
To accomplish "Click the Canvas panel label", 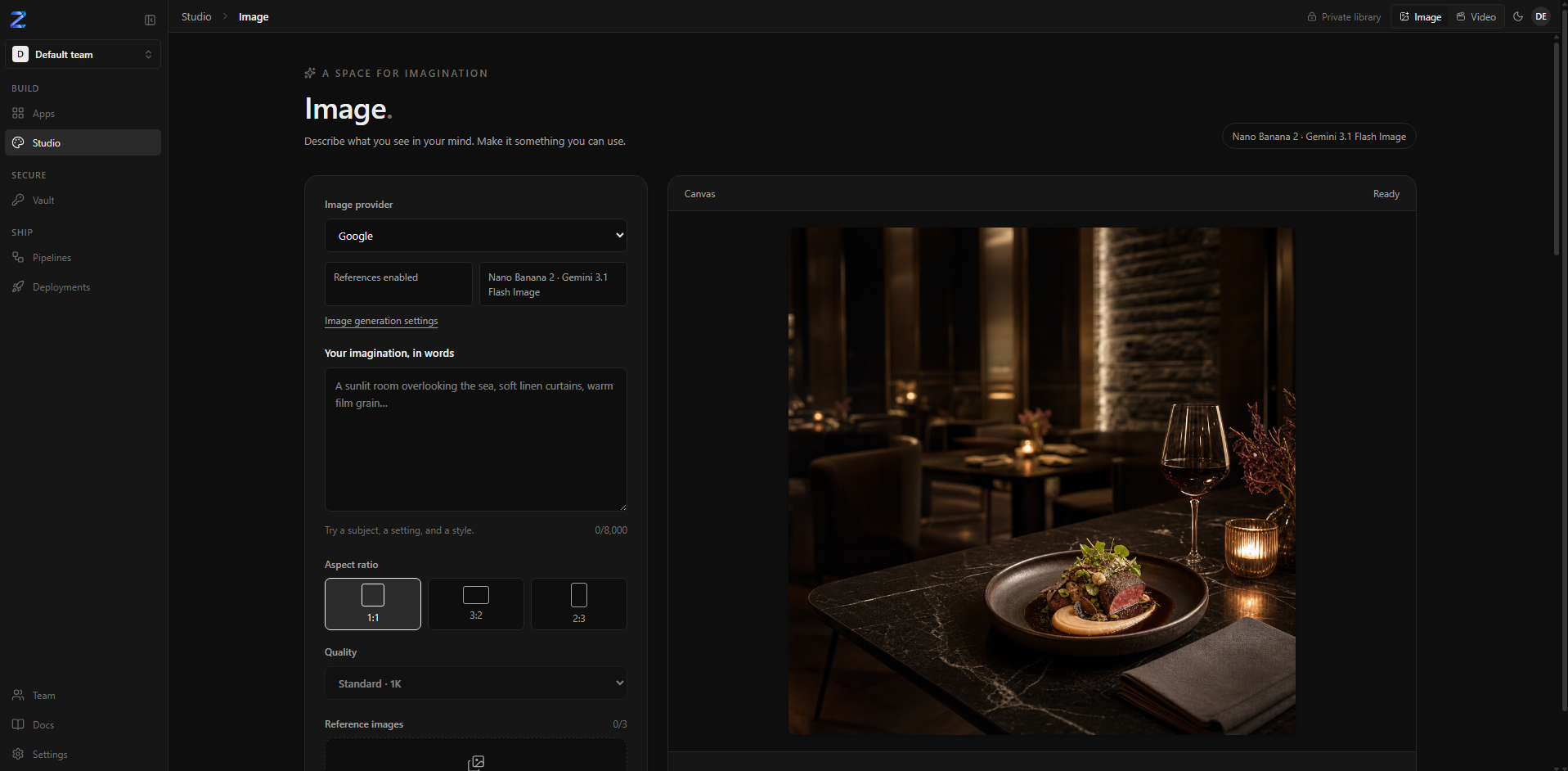I will [x=700, y=194].
